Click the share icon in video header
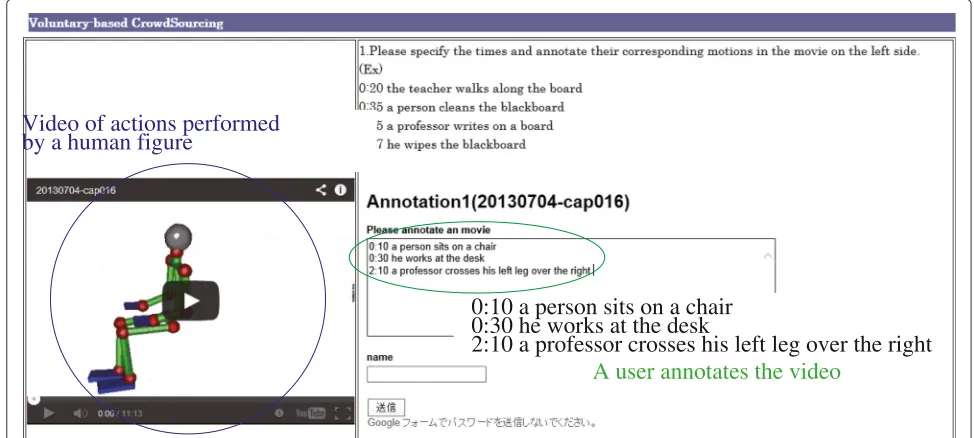The image size is (974, 438). [x=321, y=190]
